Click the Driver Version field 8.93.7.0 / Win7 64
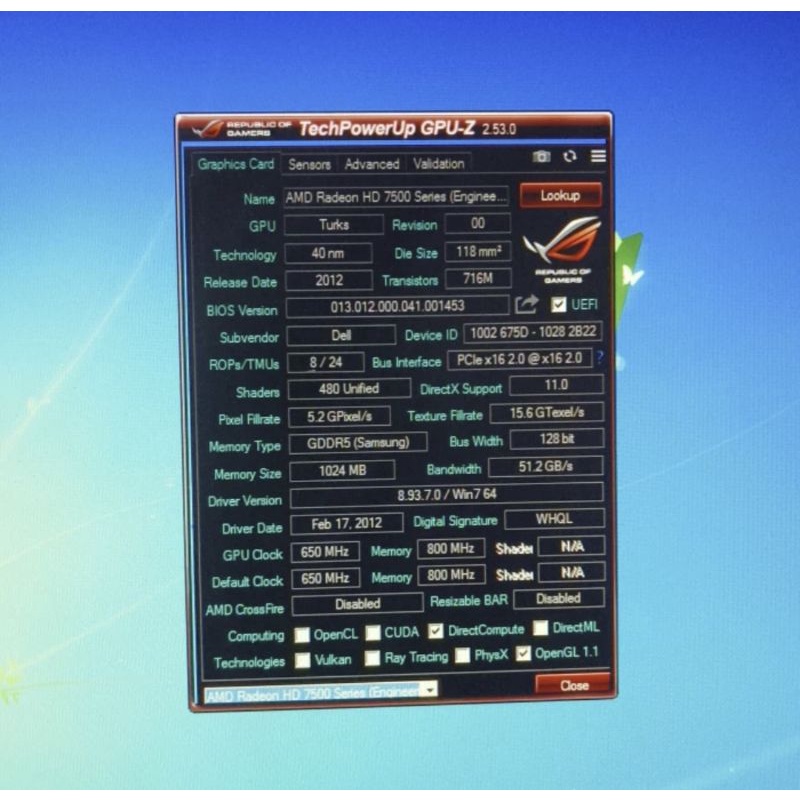The height and width of the screenshot is (800, 800). pyautogui.click(x=446, y=494)
